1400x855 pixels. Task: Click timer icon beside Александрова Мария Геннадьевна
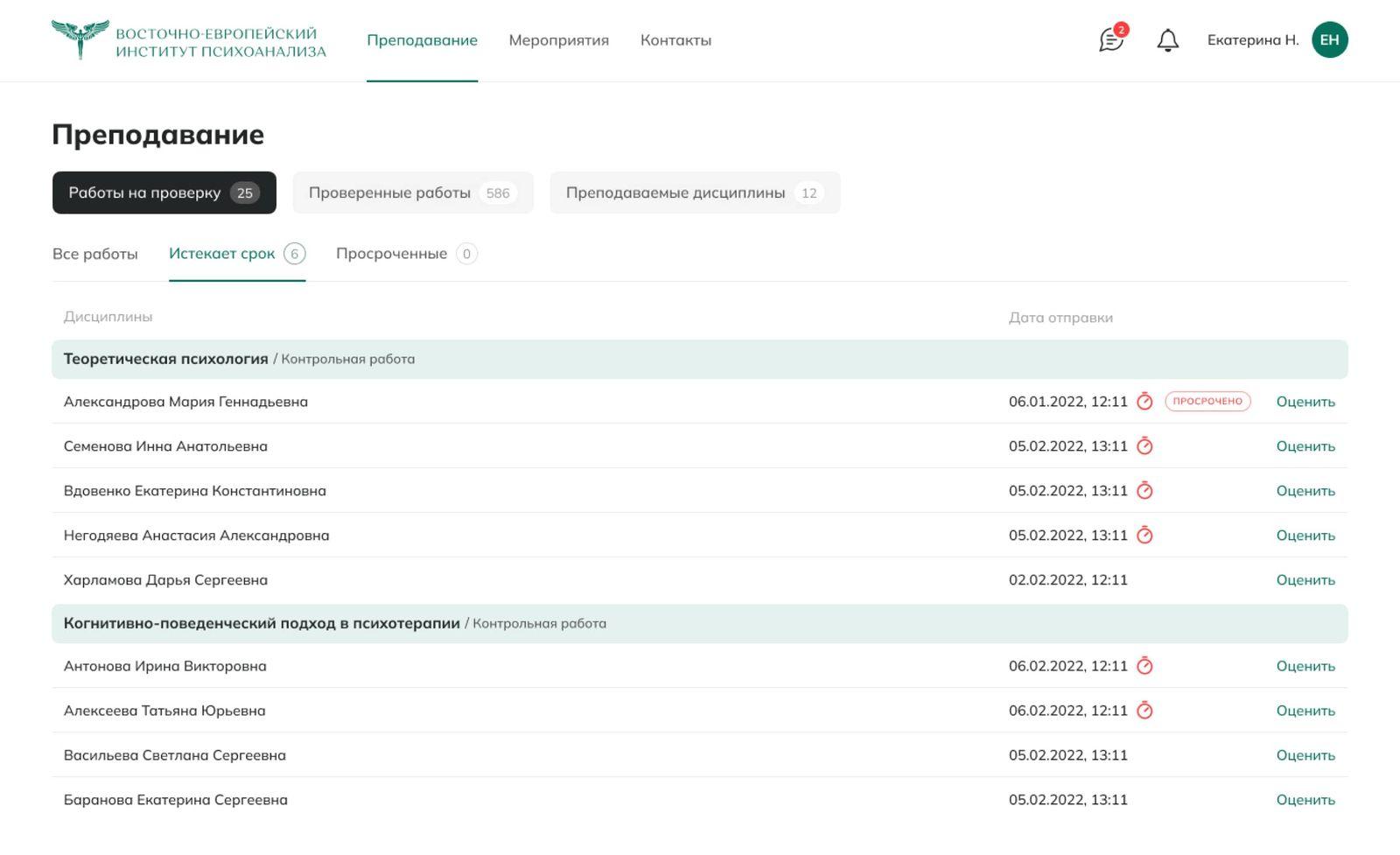(1144, 402)
